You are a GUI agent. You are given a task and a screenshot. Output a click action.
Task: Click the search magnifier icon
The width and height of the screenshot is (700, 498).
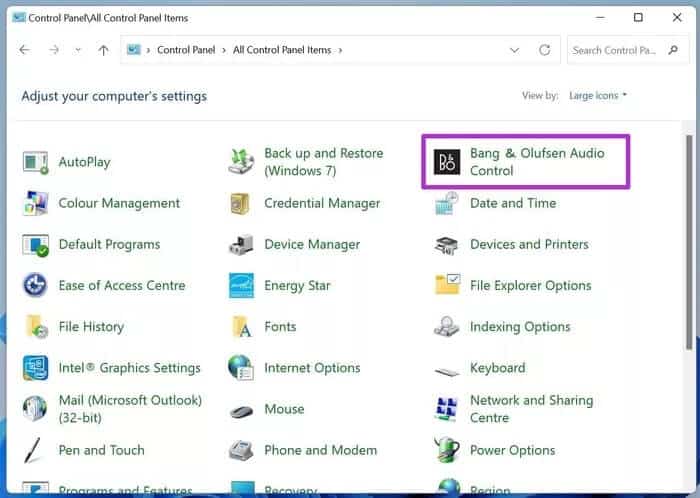tap(673, 50)
